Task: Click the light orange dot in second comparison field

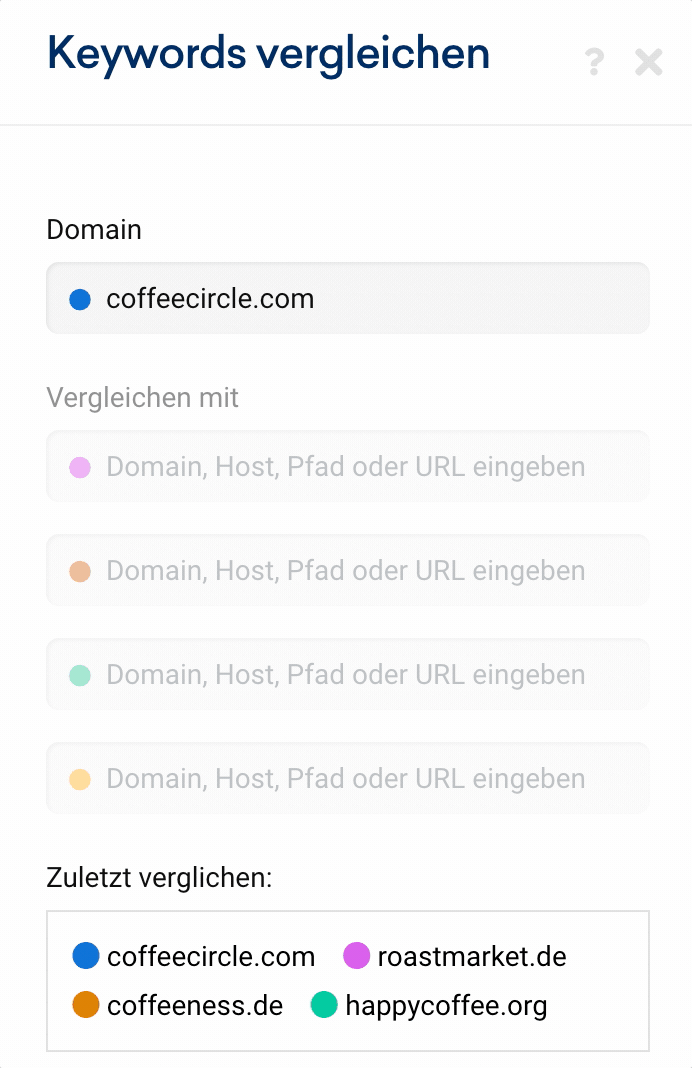Action: [80, 571]
